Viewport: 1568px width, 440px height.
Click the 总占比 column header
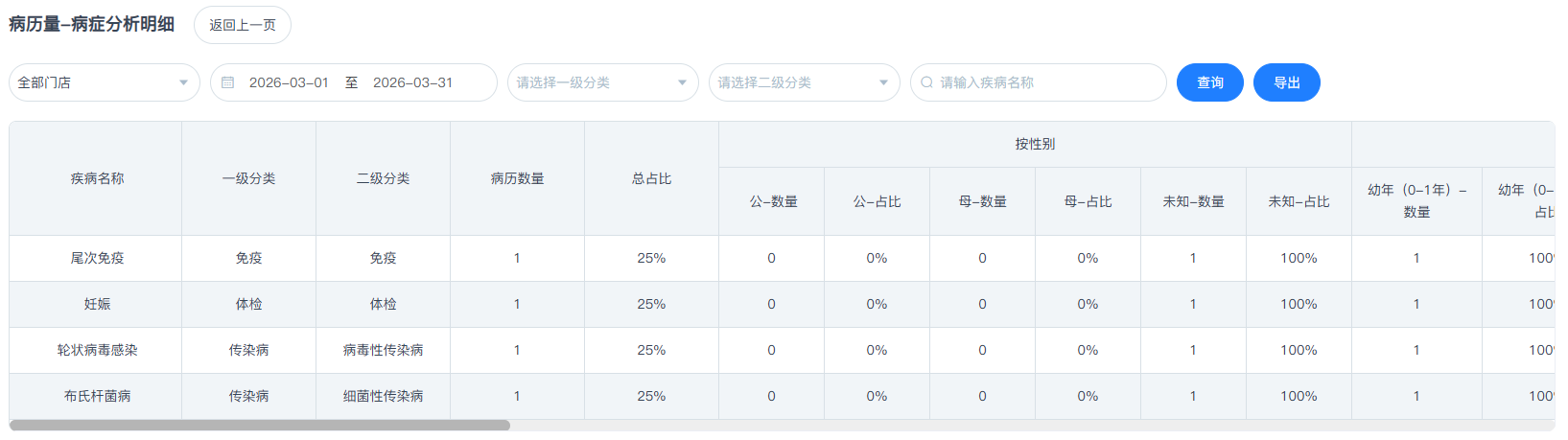[x=651, y=178]
